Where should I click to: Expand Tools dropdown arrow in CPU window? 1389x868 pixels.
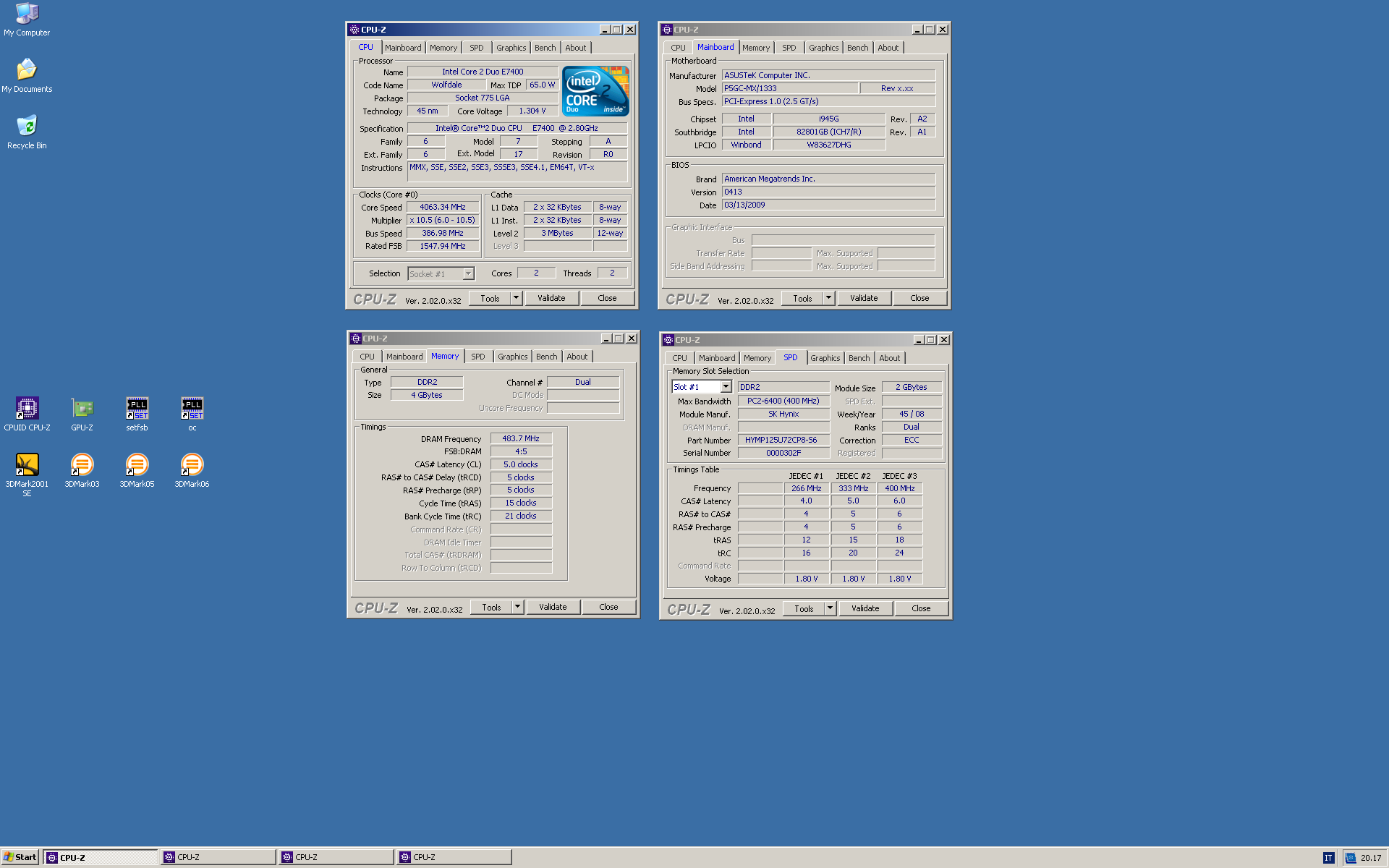click(516, 298)
